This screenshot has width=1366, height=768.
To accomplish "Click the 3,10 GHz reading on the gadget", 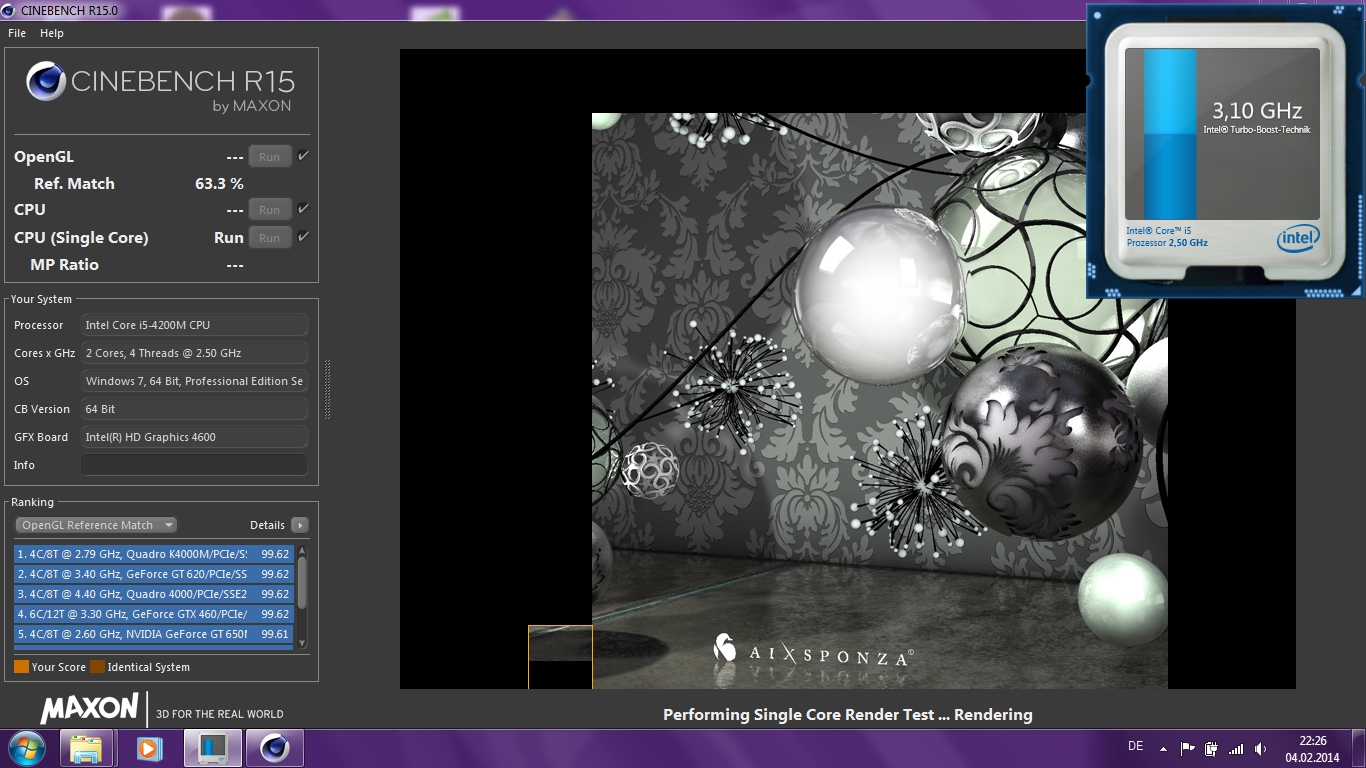I will click(1257, 110).
